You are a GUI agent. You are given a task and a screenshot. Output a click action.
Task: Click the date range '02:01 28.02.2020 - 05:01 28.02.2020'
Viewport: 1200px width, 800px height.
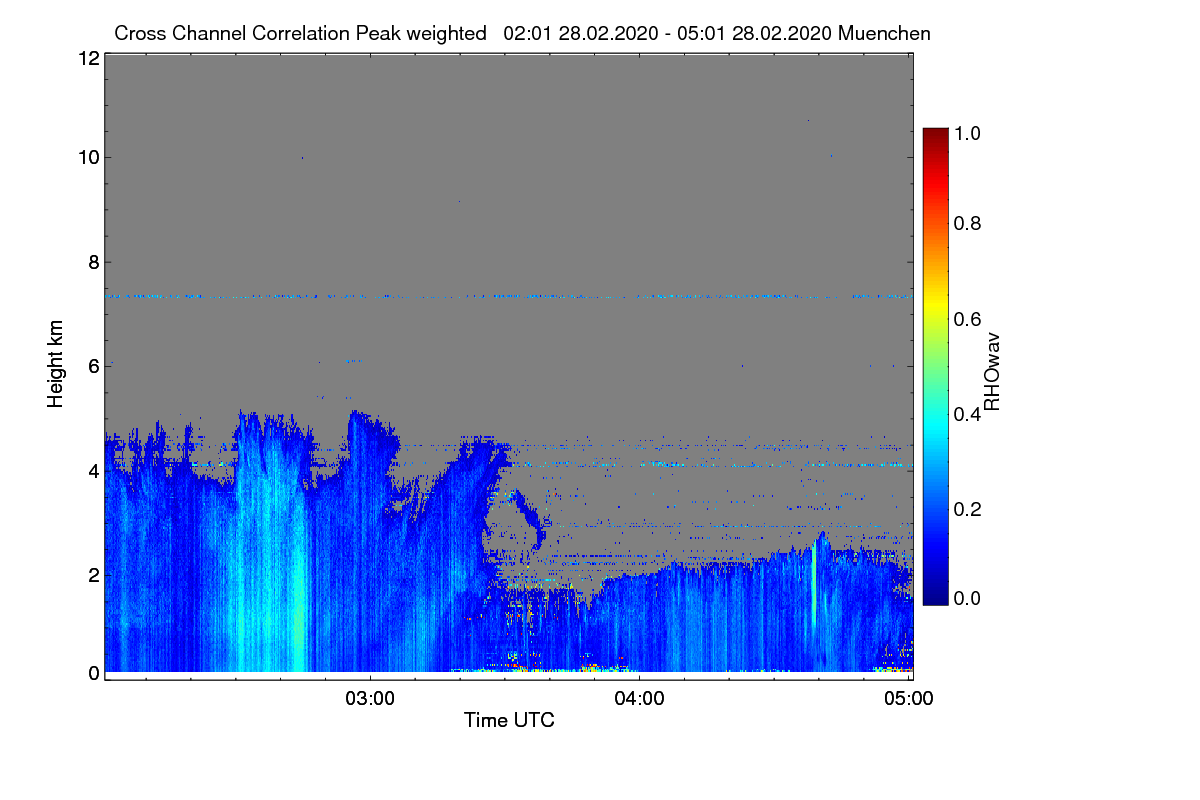click(669, 33)
